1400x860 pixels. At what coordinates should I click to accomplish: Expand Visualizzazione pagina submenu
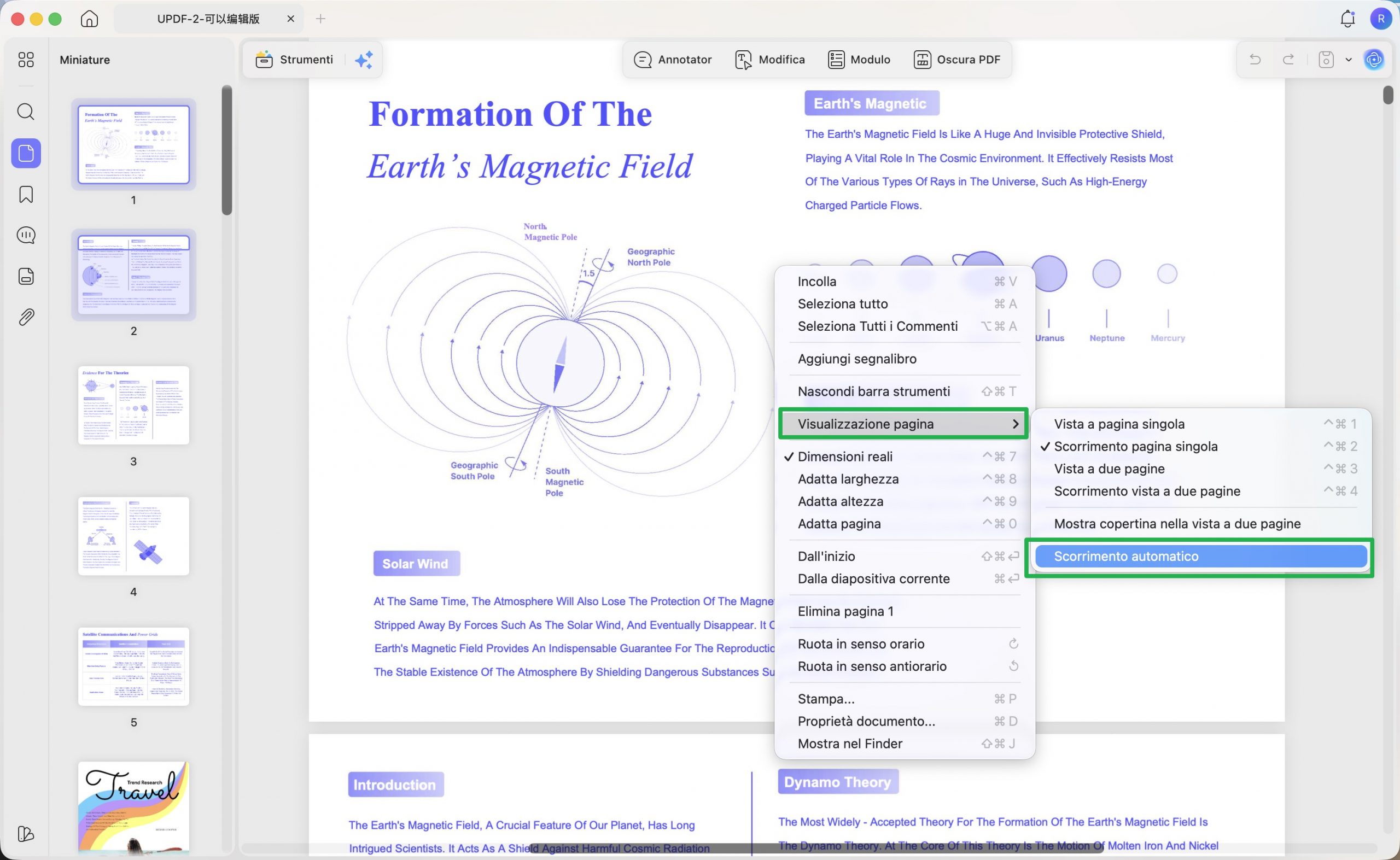[905, 424]
